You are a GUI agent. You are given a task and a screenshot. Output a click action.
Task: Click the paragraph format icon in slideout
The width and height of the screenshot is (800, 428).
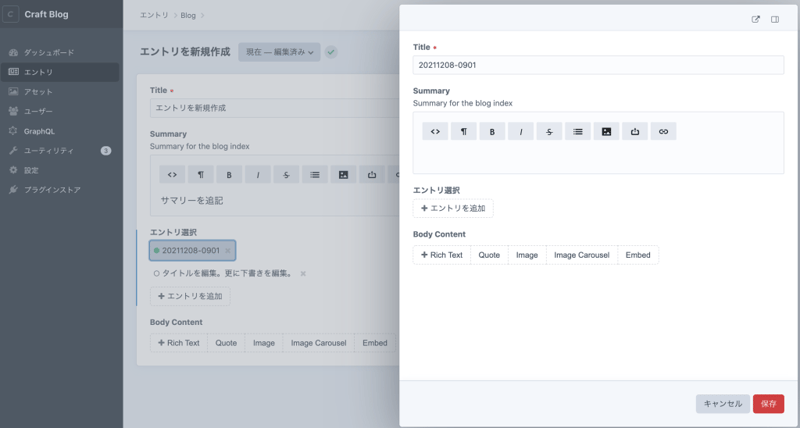463,131
